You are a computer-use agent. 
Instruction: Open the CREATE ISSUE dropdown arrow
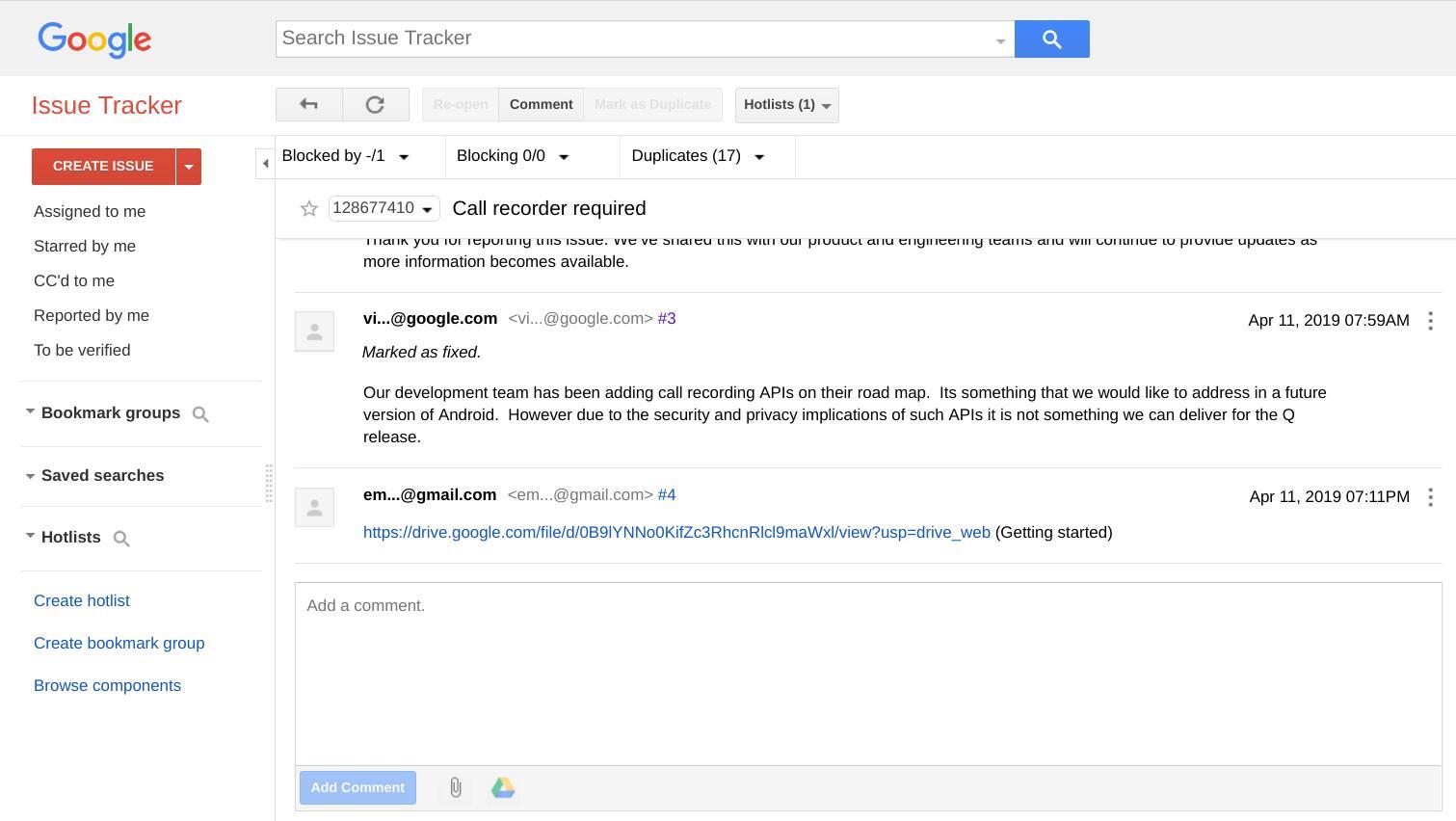pyautogui.click(x=189, y=167)
